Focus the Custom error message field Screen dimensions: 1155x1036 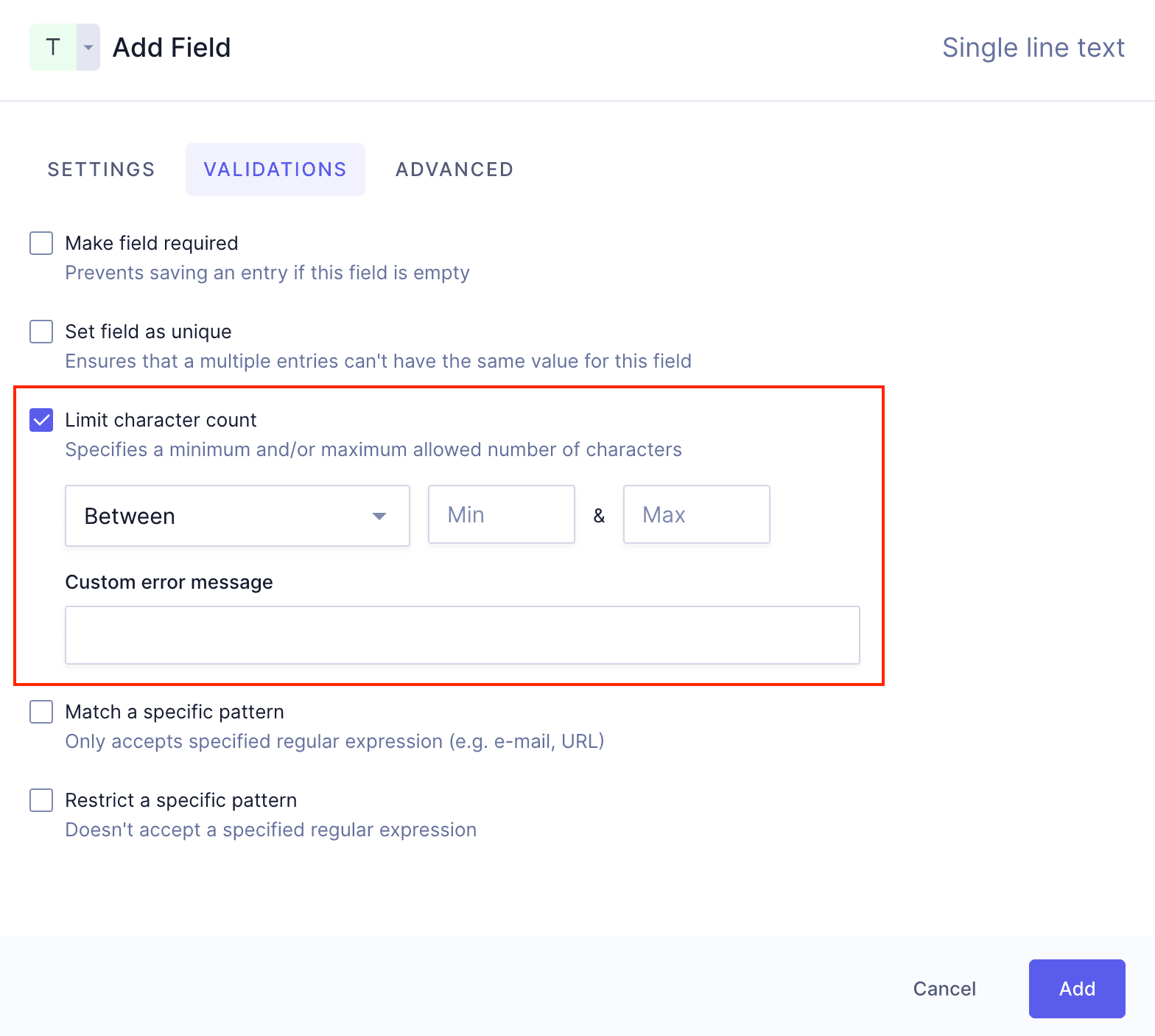click(x=462, y=635)
